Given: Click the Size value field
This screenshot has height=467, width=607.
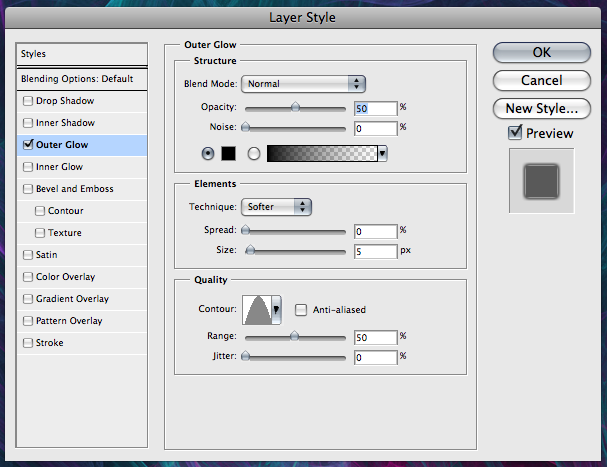Looking at the screenshot, I should point(376,252).
